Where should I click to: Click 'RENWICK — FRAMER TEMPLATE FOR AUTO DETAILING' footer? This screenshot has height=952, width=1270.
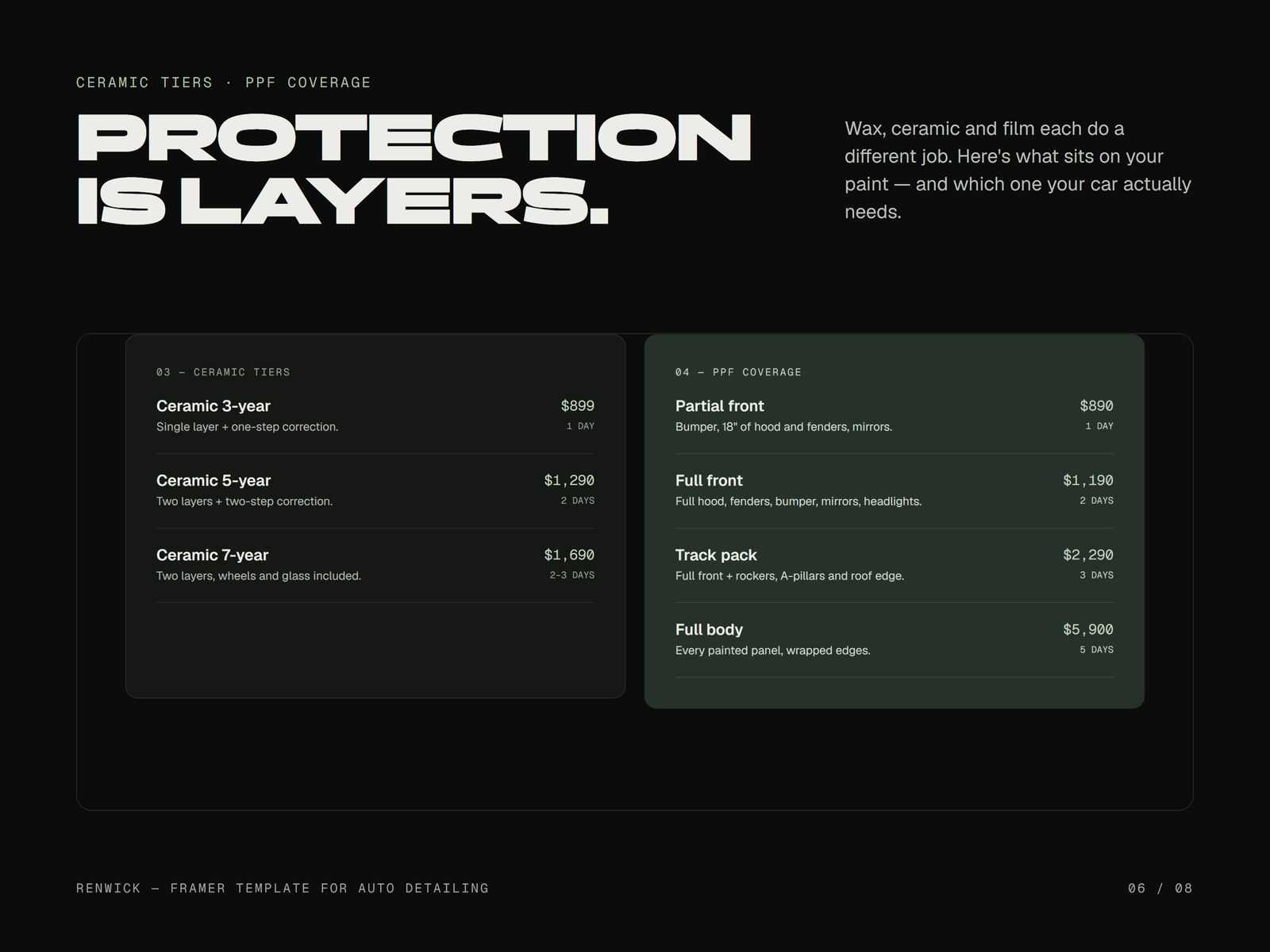(x=283, y=889)
